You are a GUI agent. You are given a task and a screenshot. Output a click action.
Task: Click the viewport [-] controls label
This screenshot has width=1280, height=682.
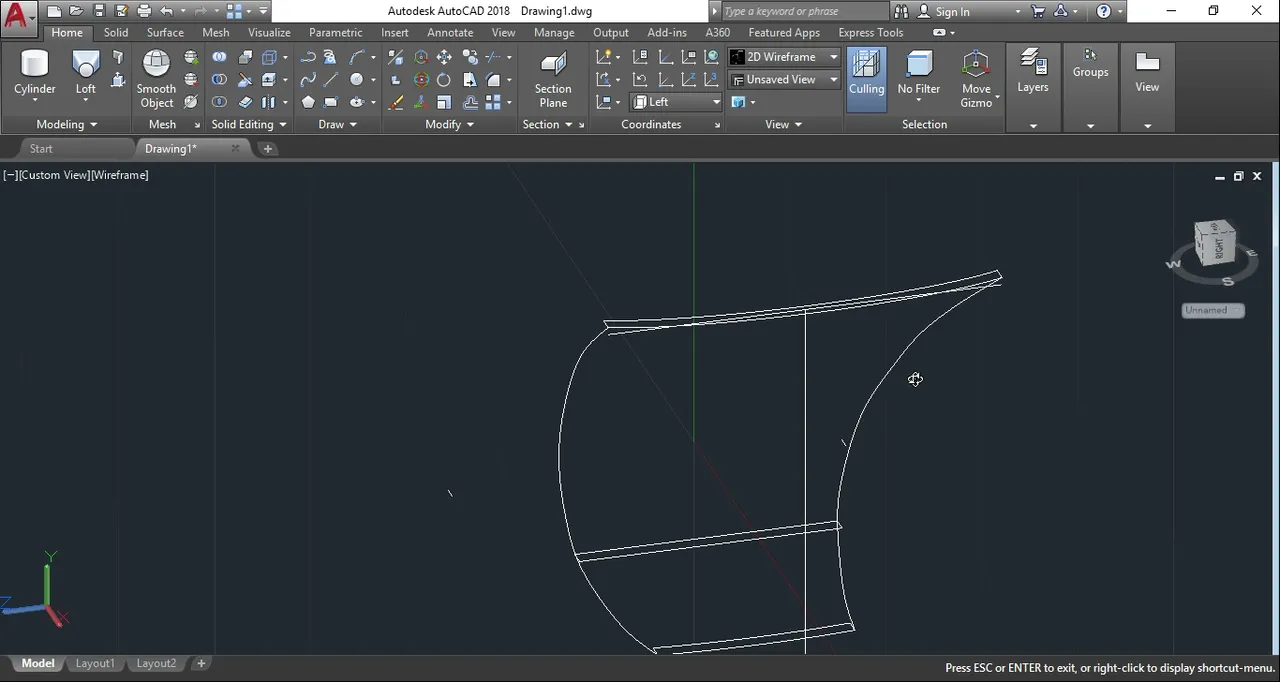(10, 175)
